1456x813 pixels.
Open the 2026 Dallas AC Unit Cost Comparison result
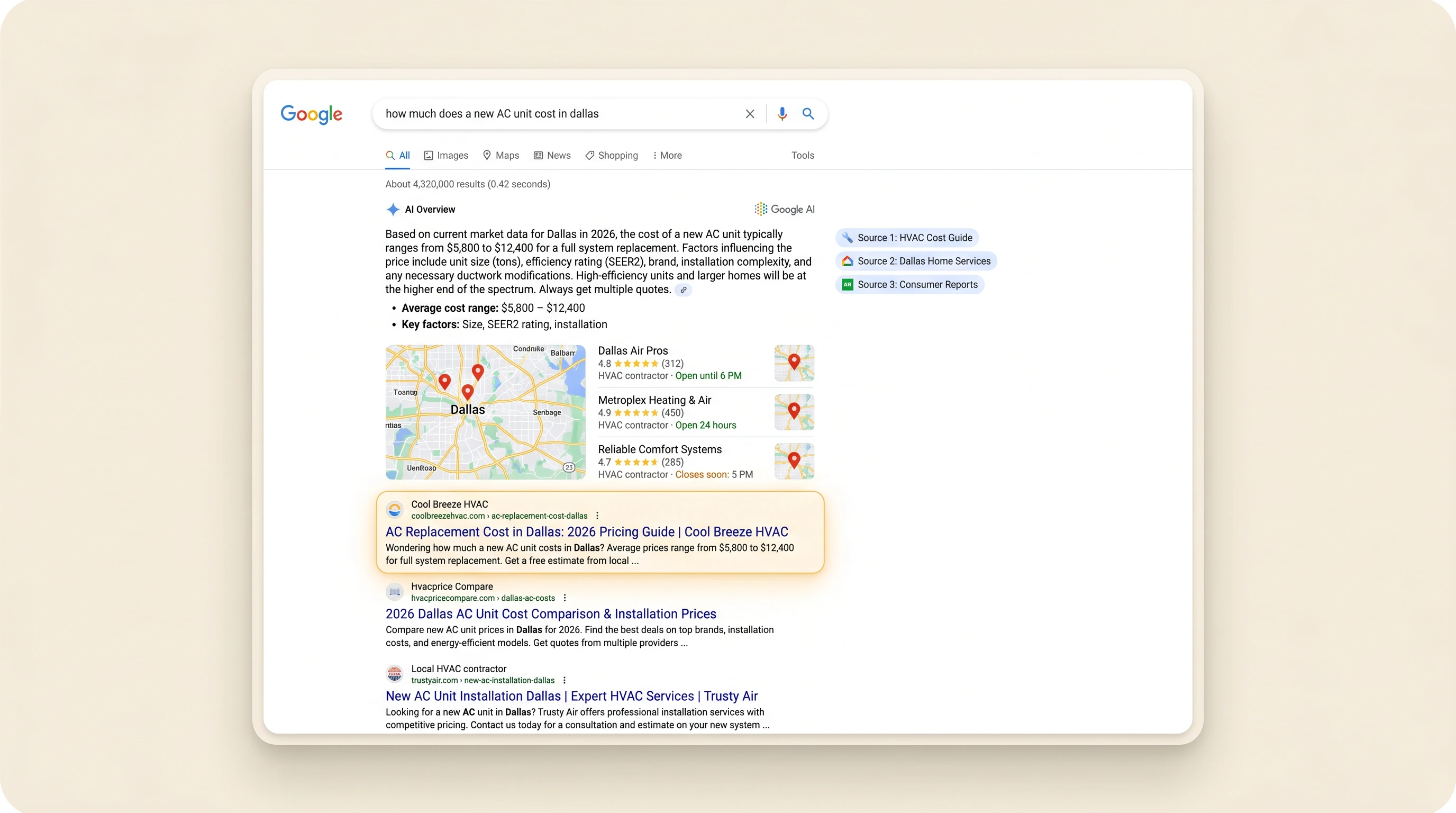point(551,614)
